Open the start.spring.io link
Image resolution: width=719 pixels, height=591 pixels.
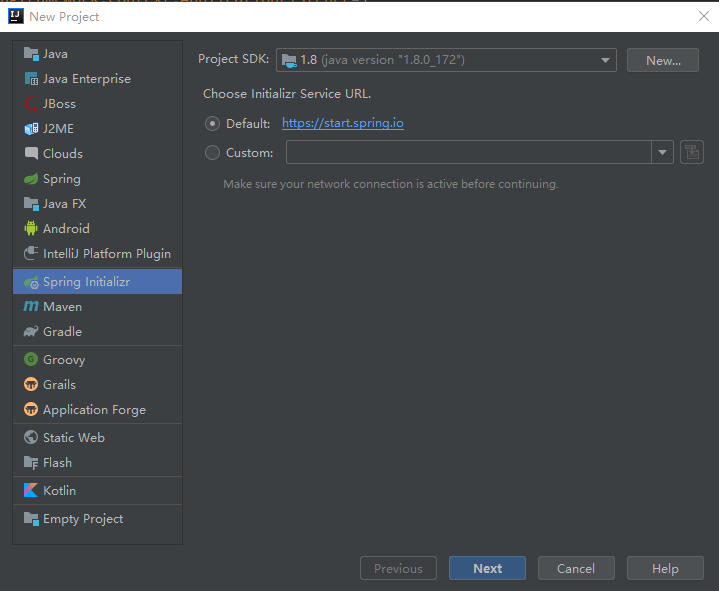pyautogui.click(x=343, y=123)
